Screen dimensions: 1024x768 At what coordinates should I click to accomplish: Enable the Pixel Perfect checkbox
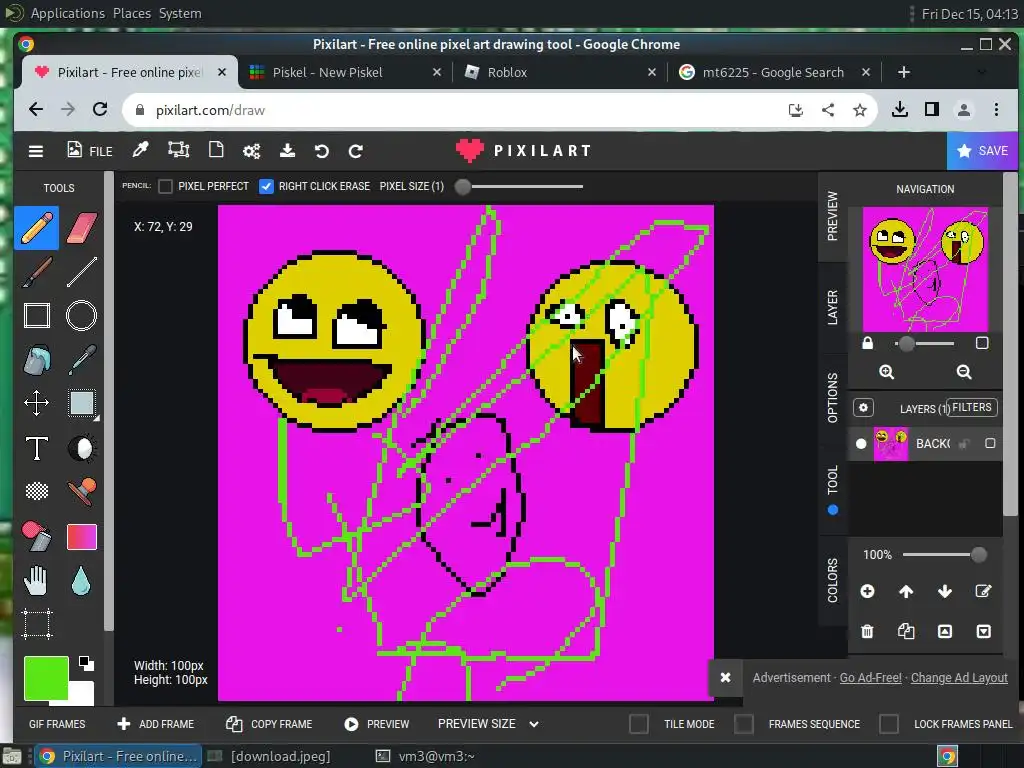pos(166,187)
